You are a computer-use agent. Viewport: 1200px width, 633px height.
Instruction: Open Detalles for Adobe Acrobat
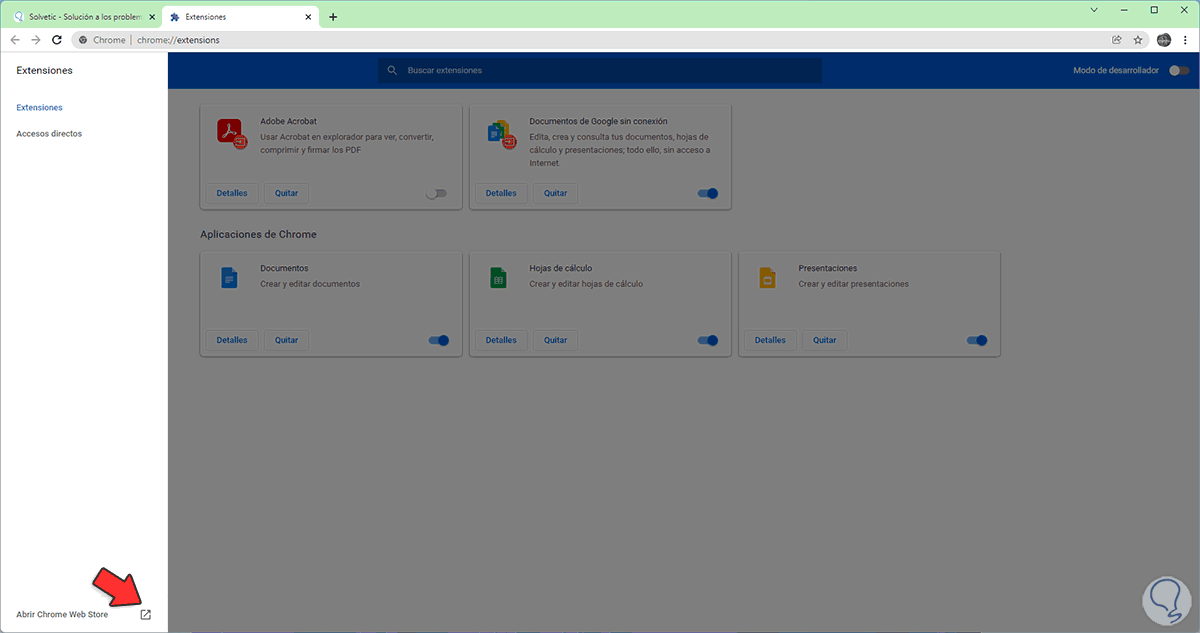233,193
